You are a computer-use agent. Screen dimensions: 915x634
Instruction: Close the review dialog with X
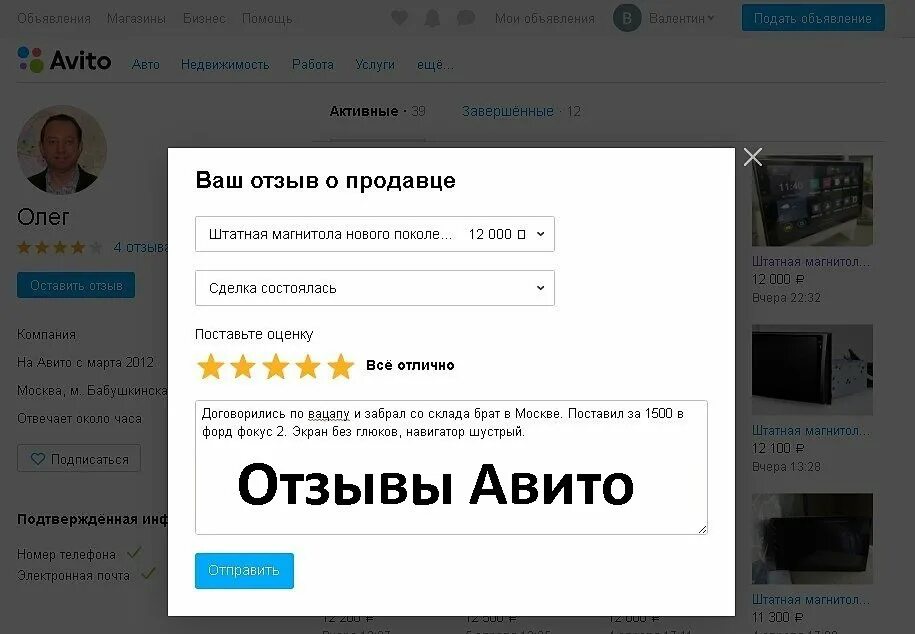pos(753,156)
